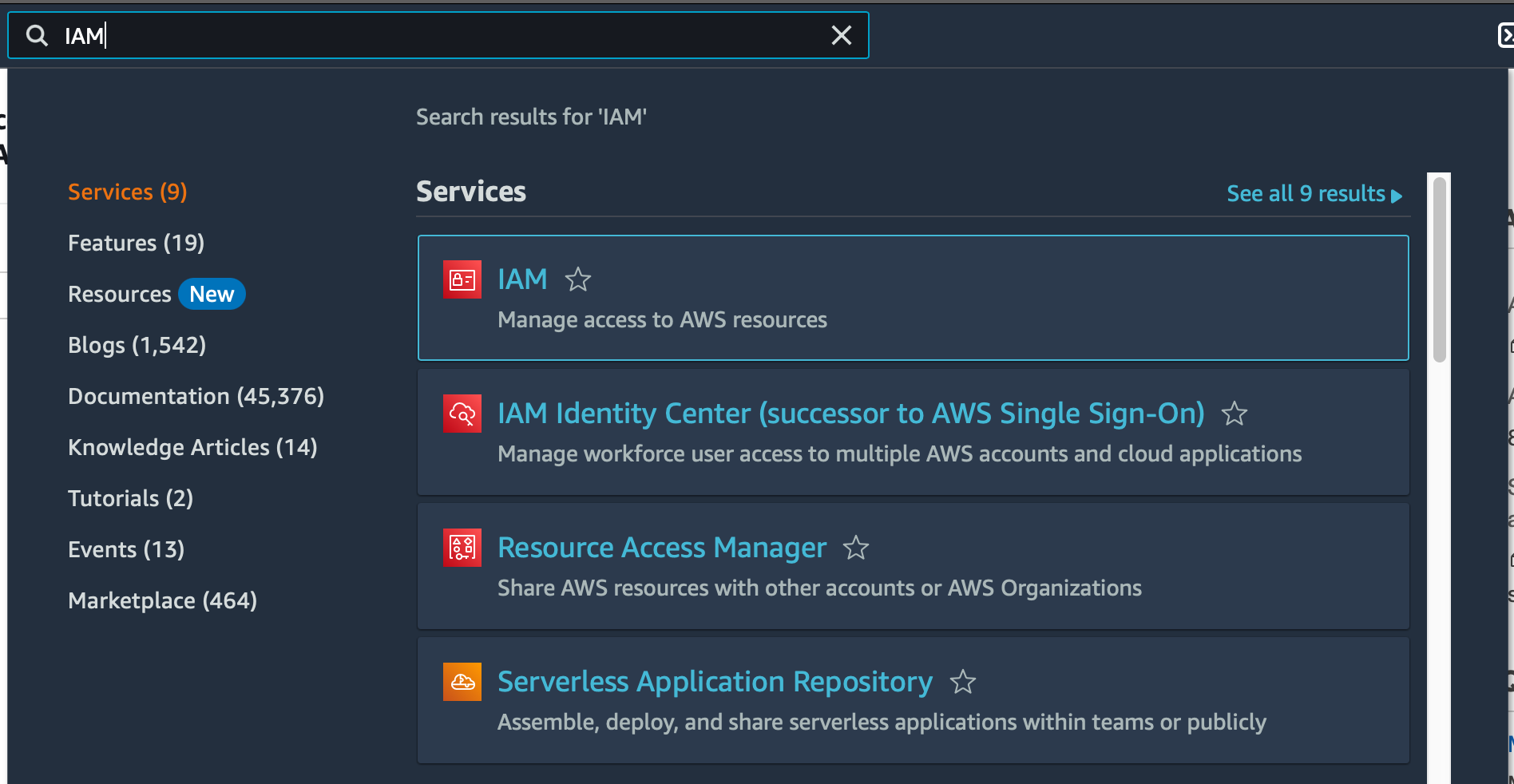Click 'Manage workforce user access' description
This screenshot has height=784, width=1514.
(x=899, y=454)
